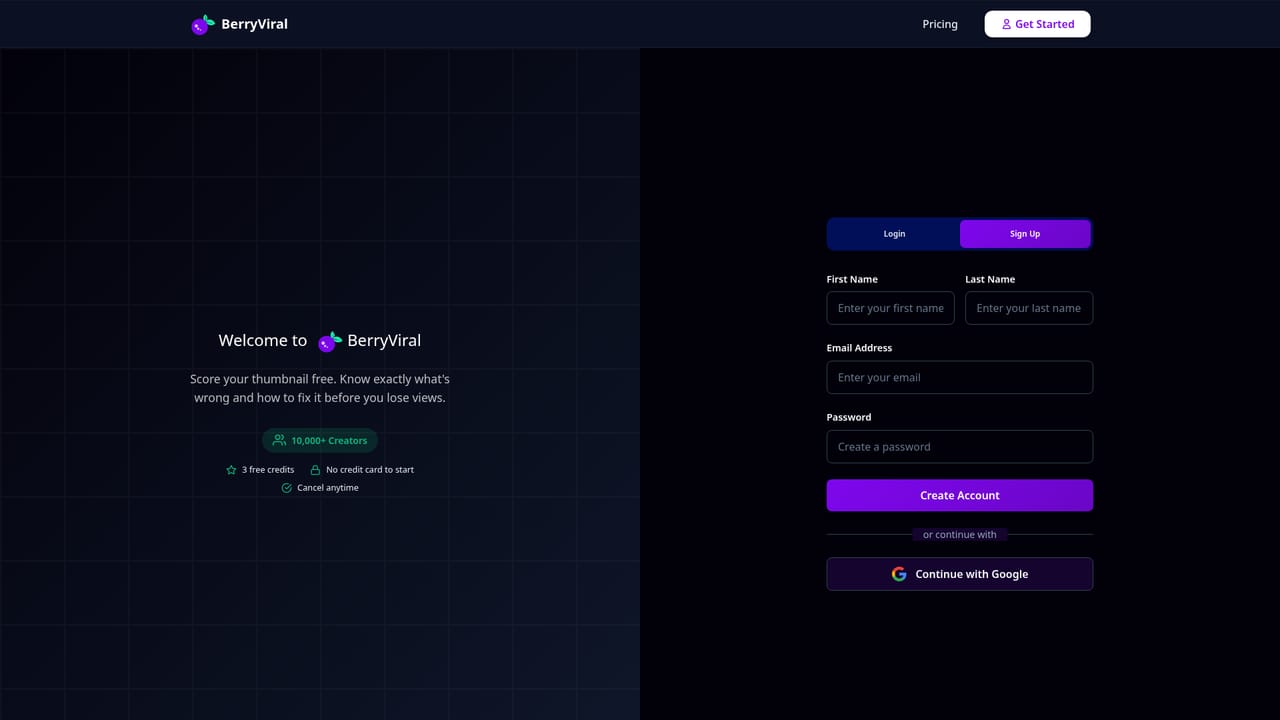The image size is (1280, 720).
Task: Click the 'Score your thumbnail free' description
Action: [320, 388]
